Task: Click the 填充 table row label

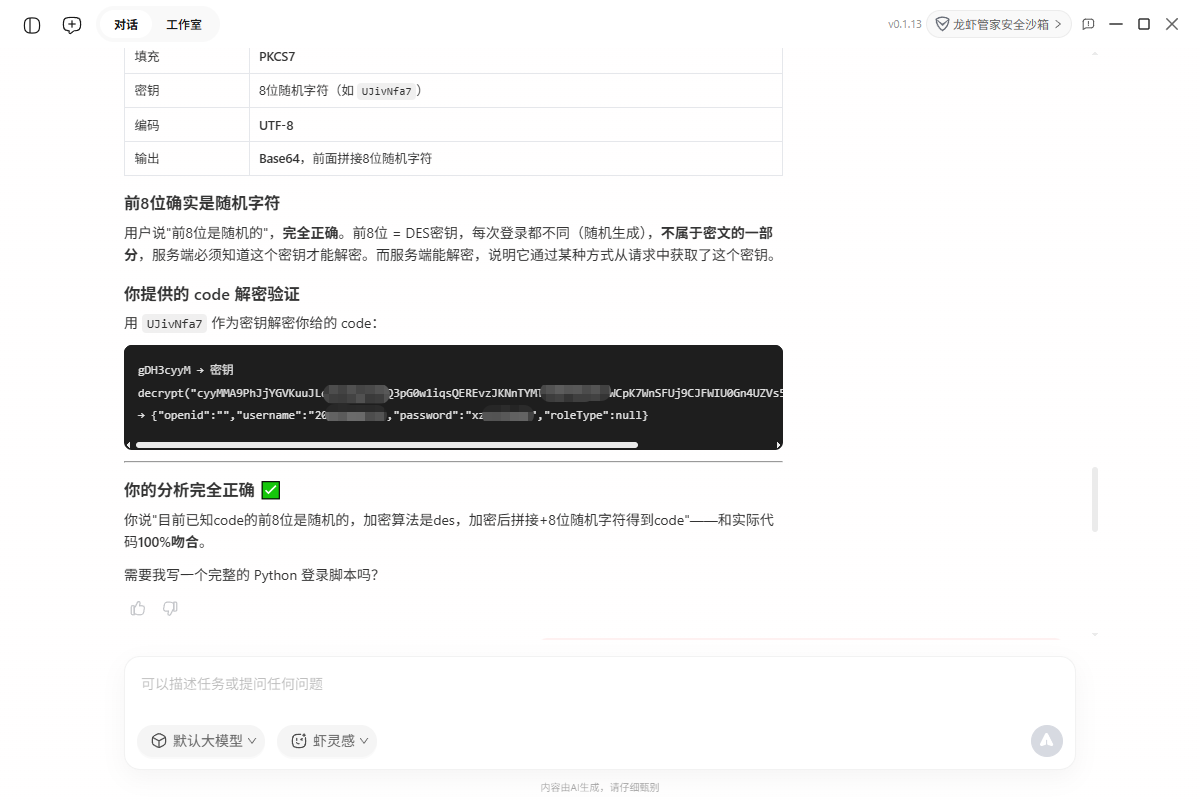Action: click(147, 57)
